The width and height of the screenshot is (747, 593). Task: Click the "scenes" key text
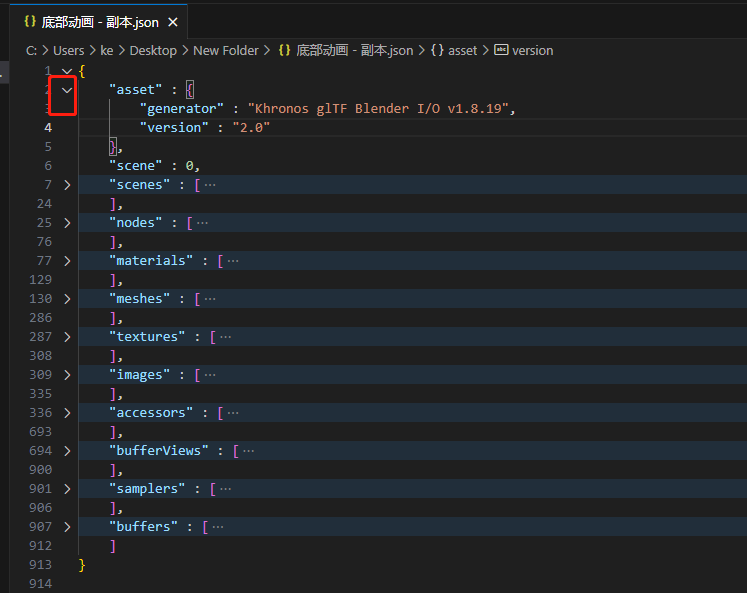(139, 185)
